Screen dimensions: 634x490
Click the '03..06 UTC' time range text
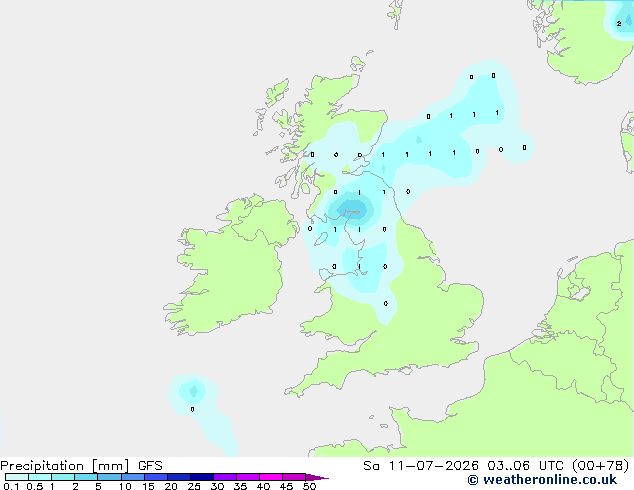coord(525,466)
